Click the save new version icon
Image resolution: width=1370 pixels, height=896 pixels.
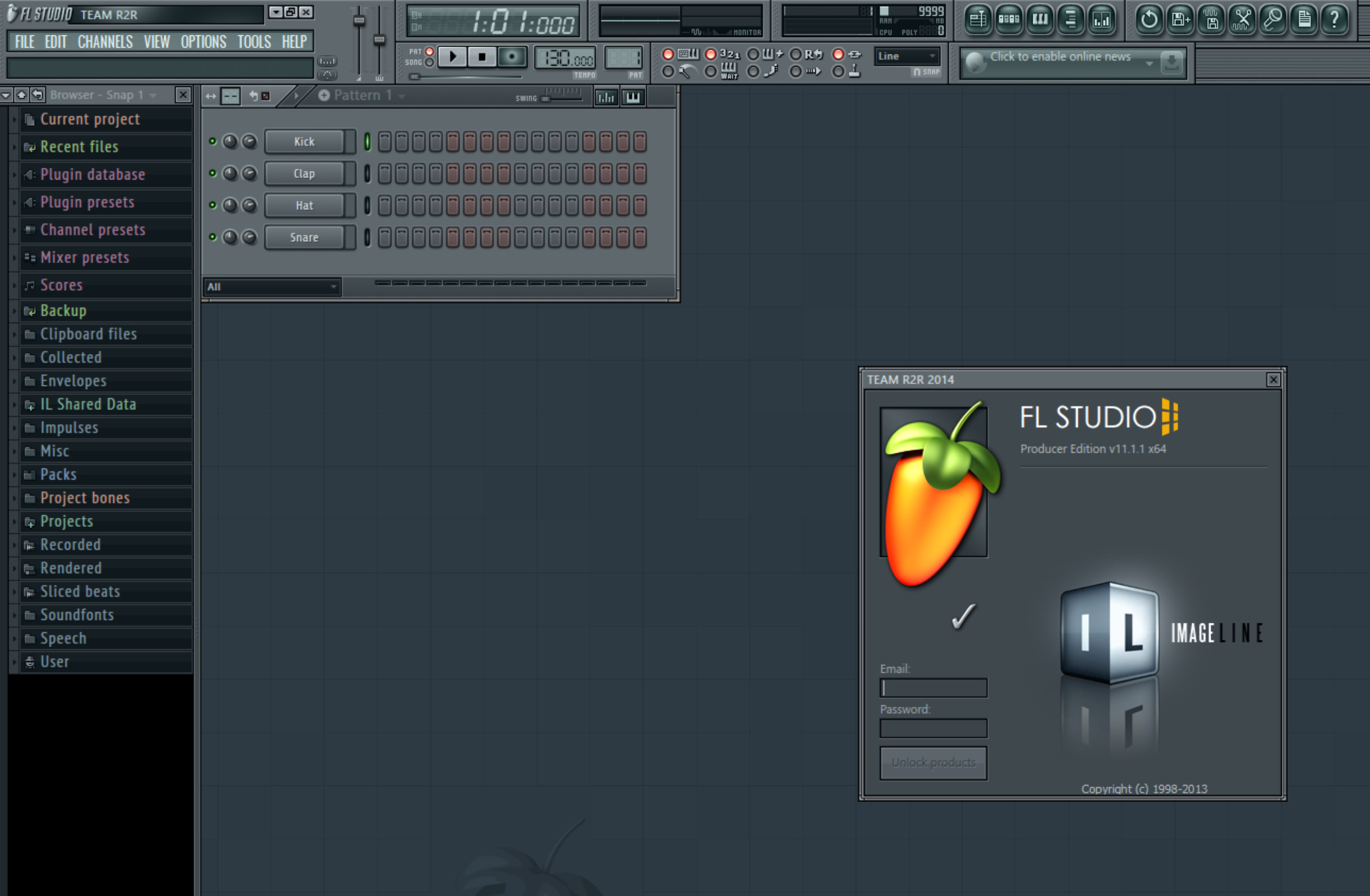[x=1180, y=19]
